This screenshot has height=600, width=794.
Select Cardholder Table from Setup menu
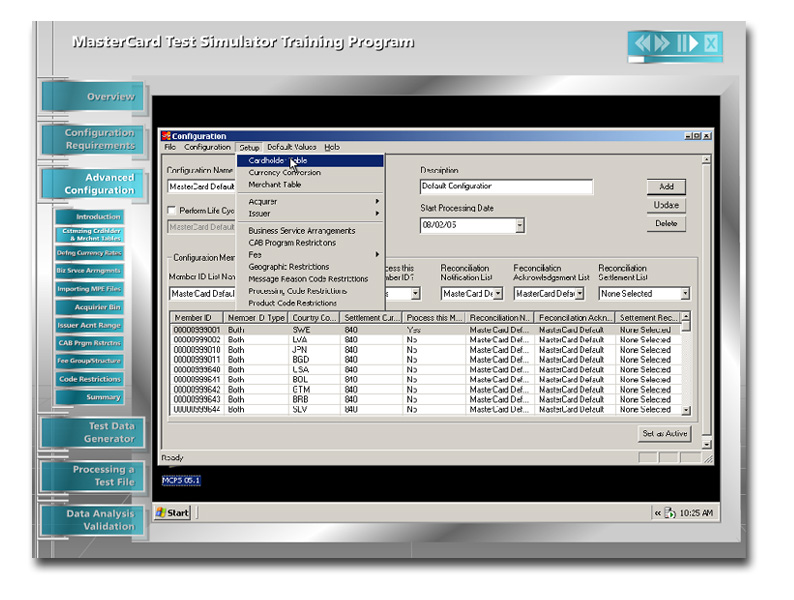tap(310, 161)
